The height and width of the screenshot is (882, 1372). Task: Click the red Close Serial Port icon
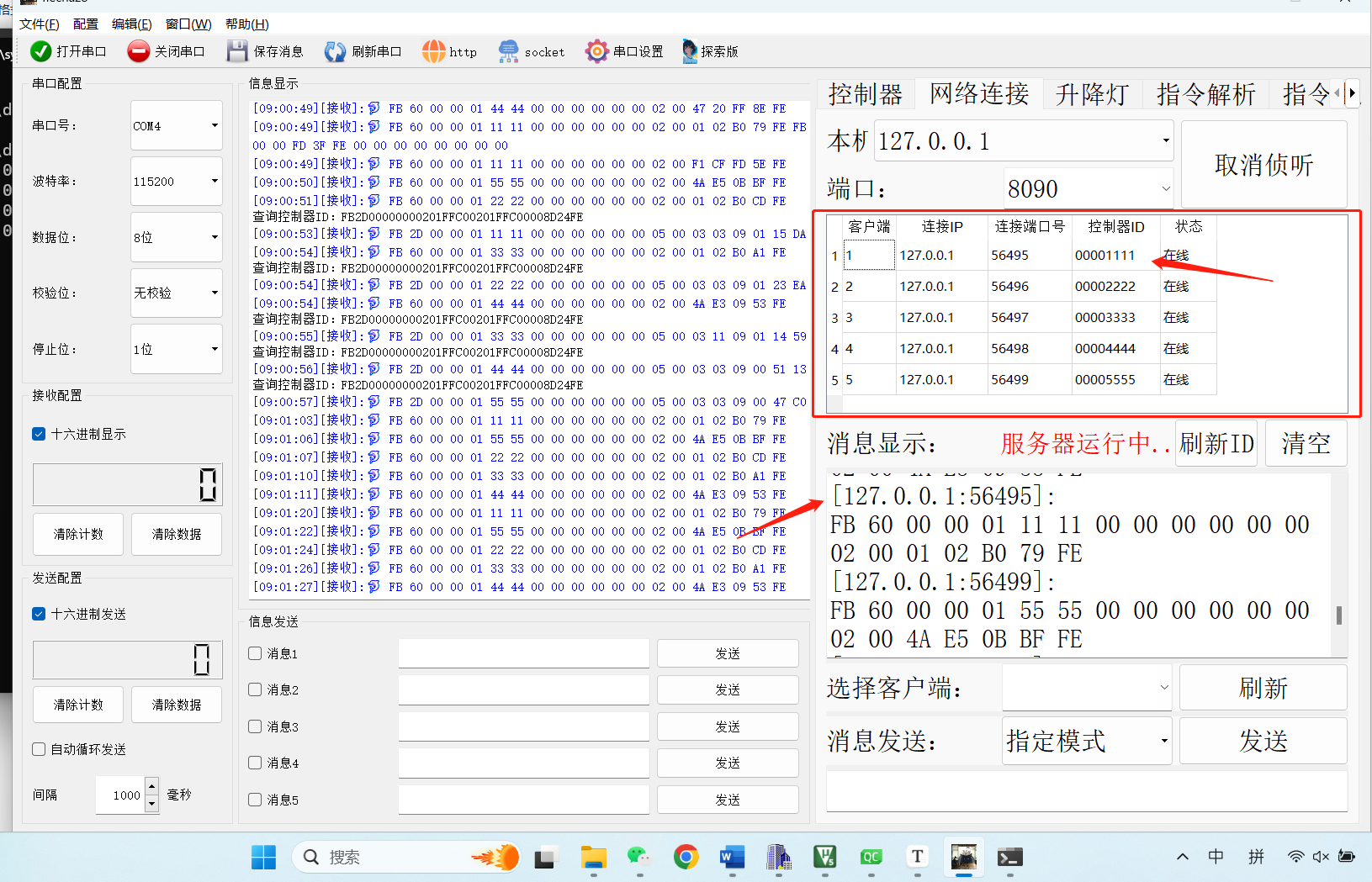click(x=138, y=51)
